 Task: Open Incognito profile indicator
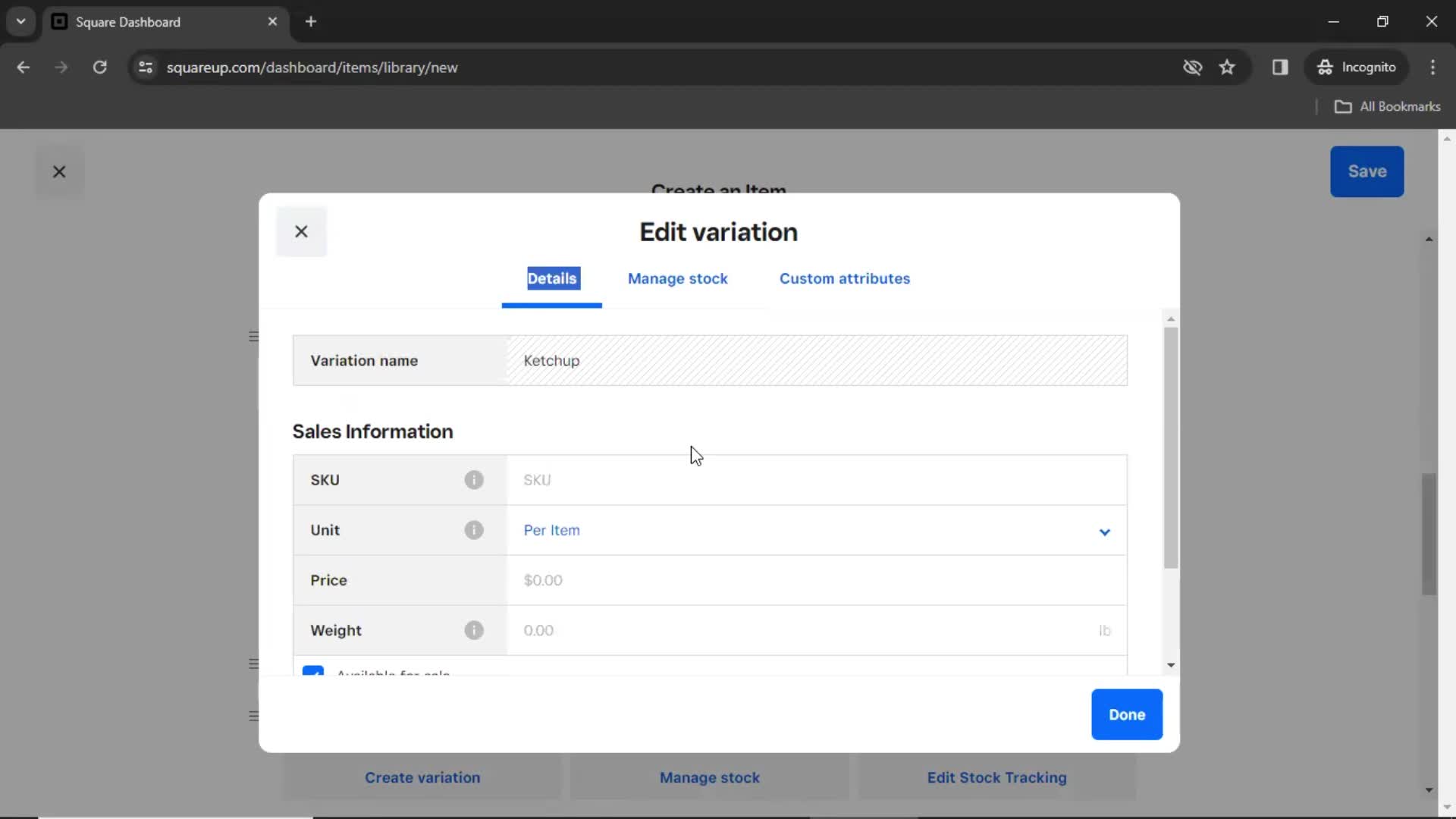pyautogui.click(x=1357, y=67)
